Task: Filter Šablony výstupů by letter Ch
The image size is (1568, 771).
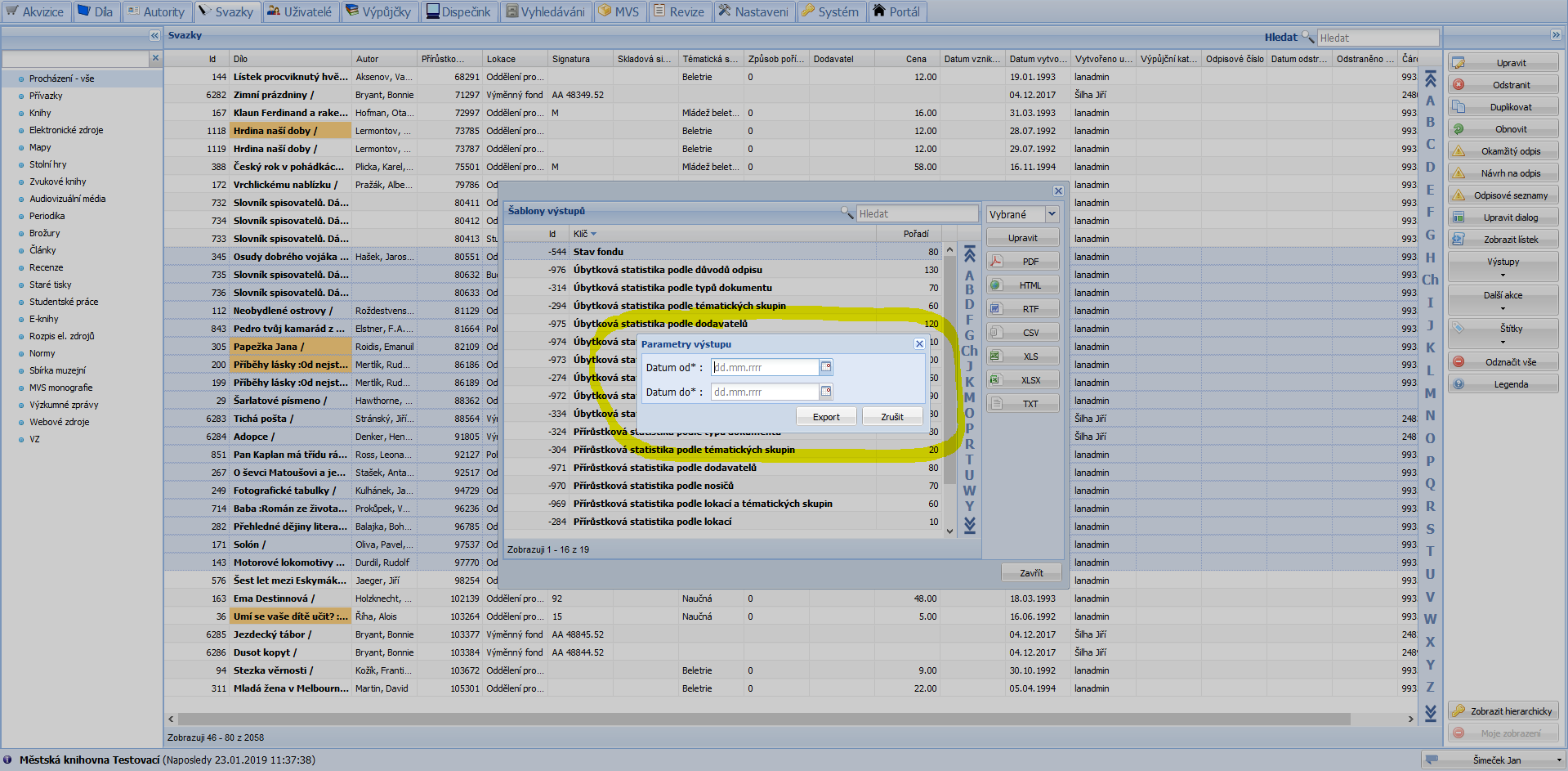Action: point(969,351)
